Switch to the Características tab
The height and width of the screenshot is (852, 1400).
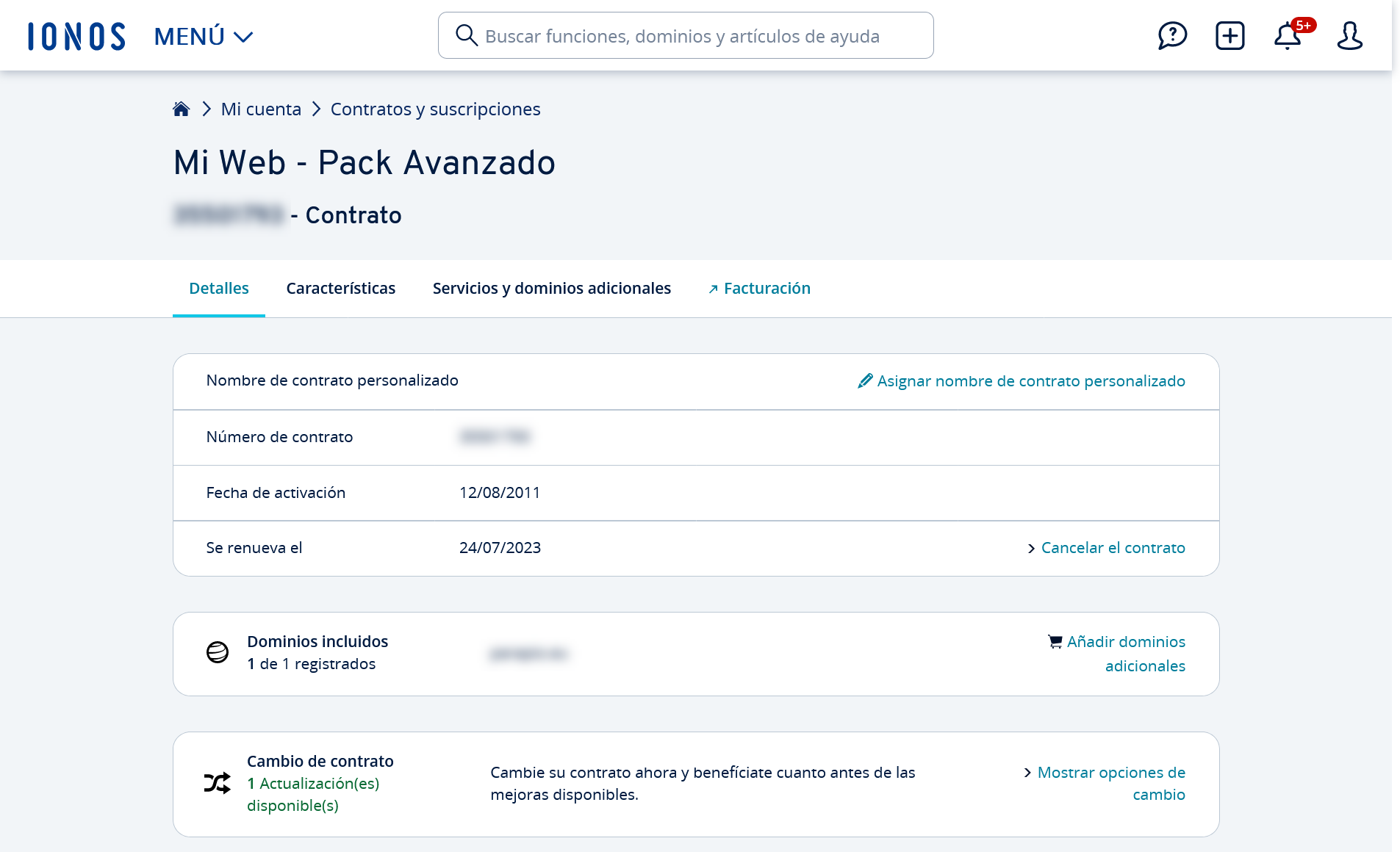tap(341, 288)
